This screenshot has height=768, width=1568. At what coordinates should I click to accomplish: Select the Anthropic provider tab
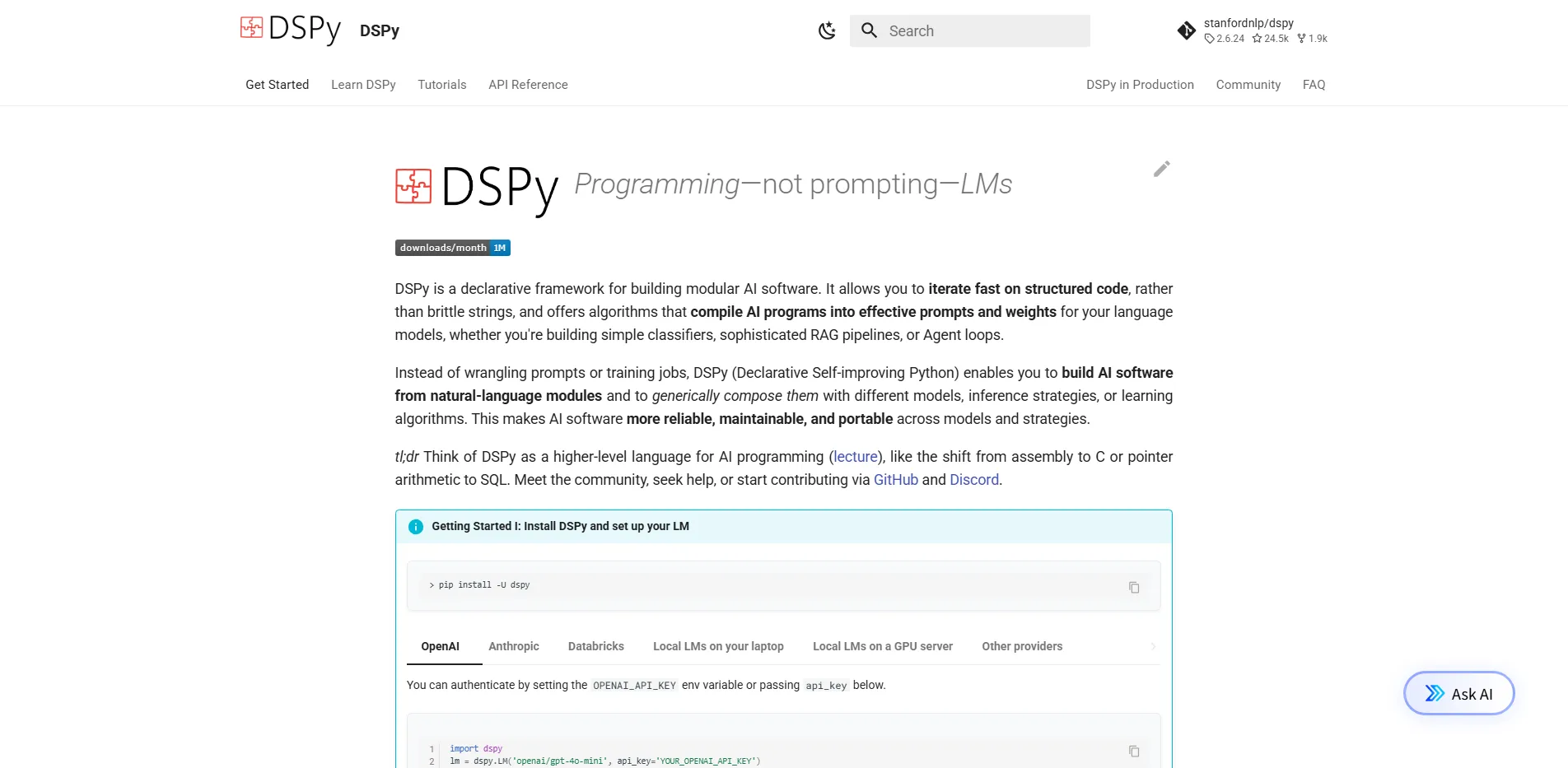[514, 646]
